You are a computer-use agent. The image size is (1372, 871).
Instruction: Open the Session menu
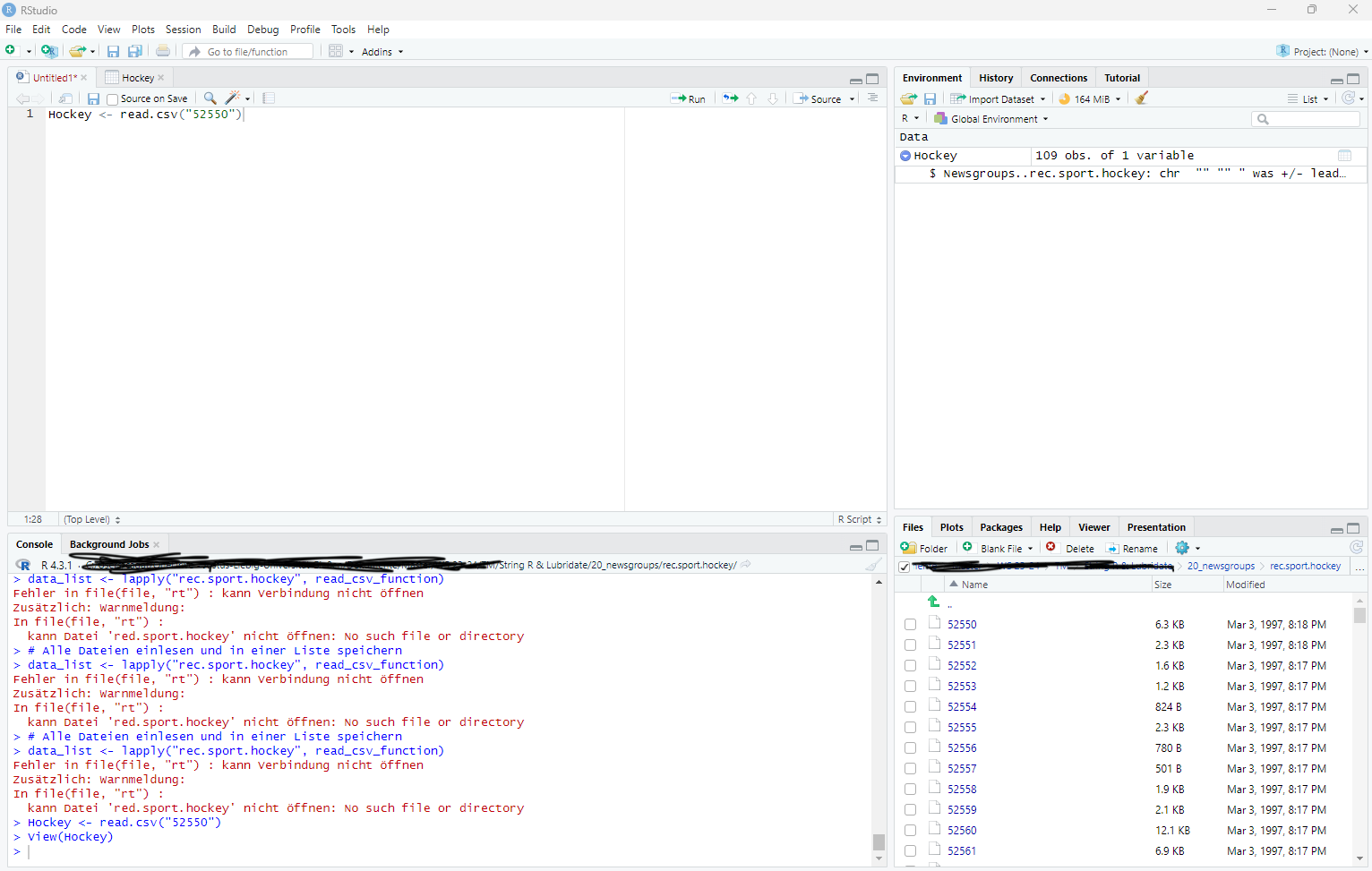pos(183,30)
